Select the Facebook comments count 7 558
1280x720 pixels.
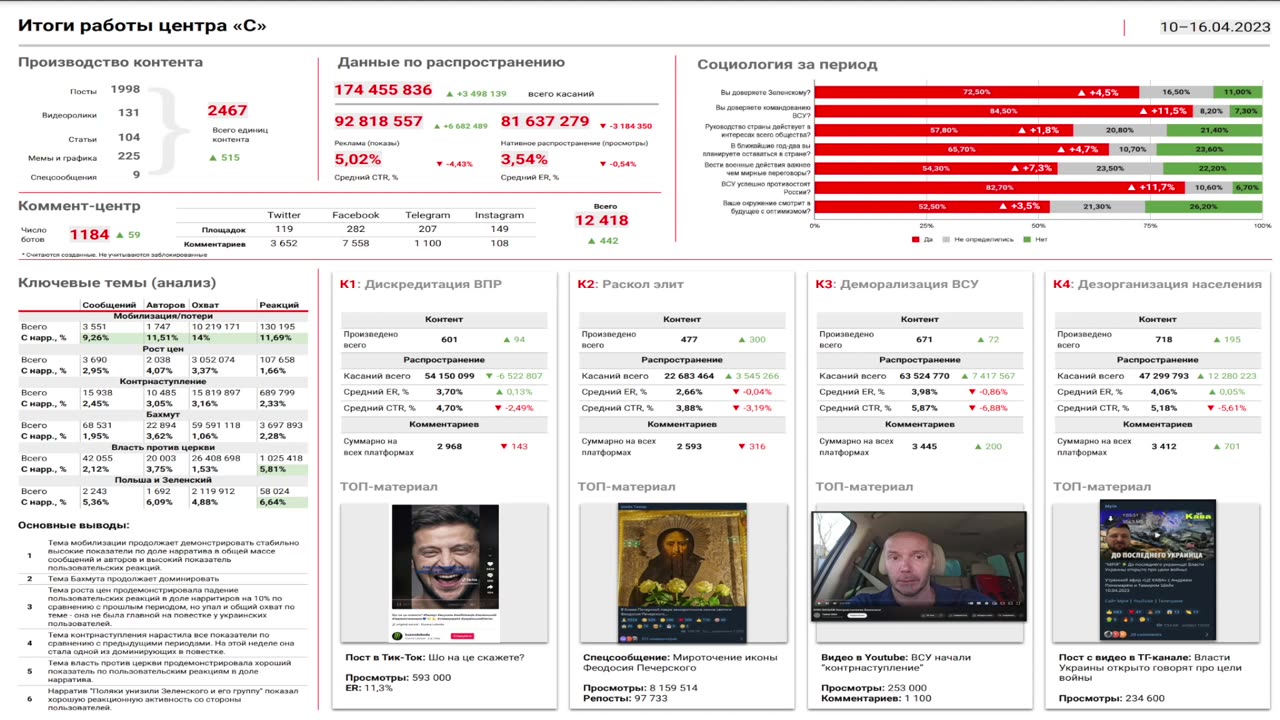pyautogui.click(x=356, y=243)
